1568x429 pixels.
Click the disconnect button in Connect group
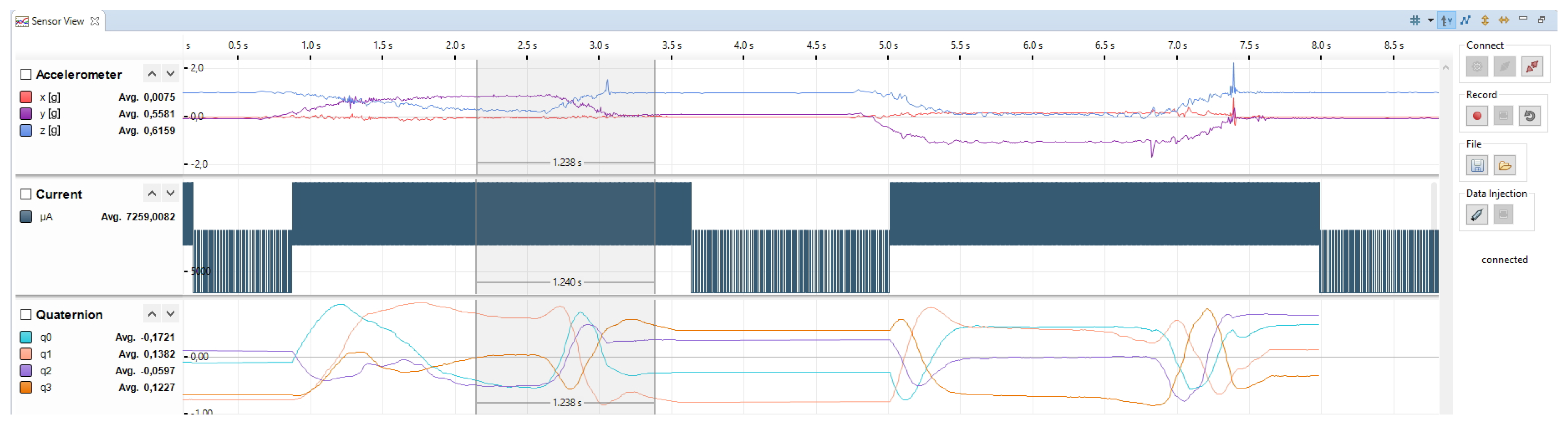pos(1531,66)
